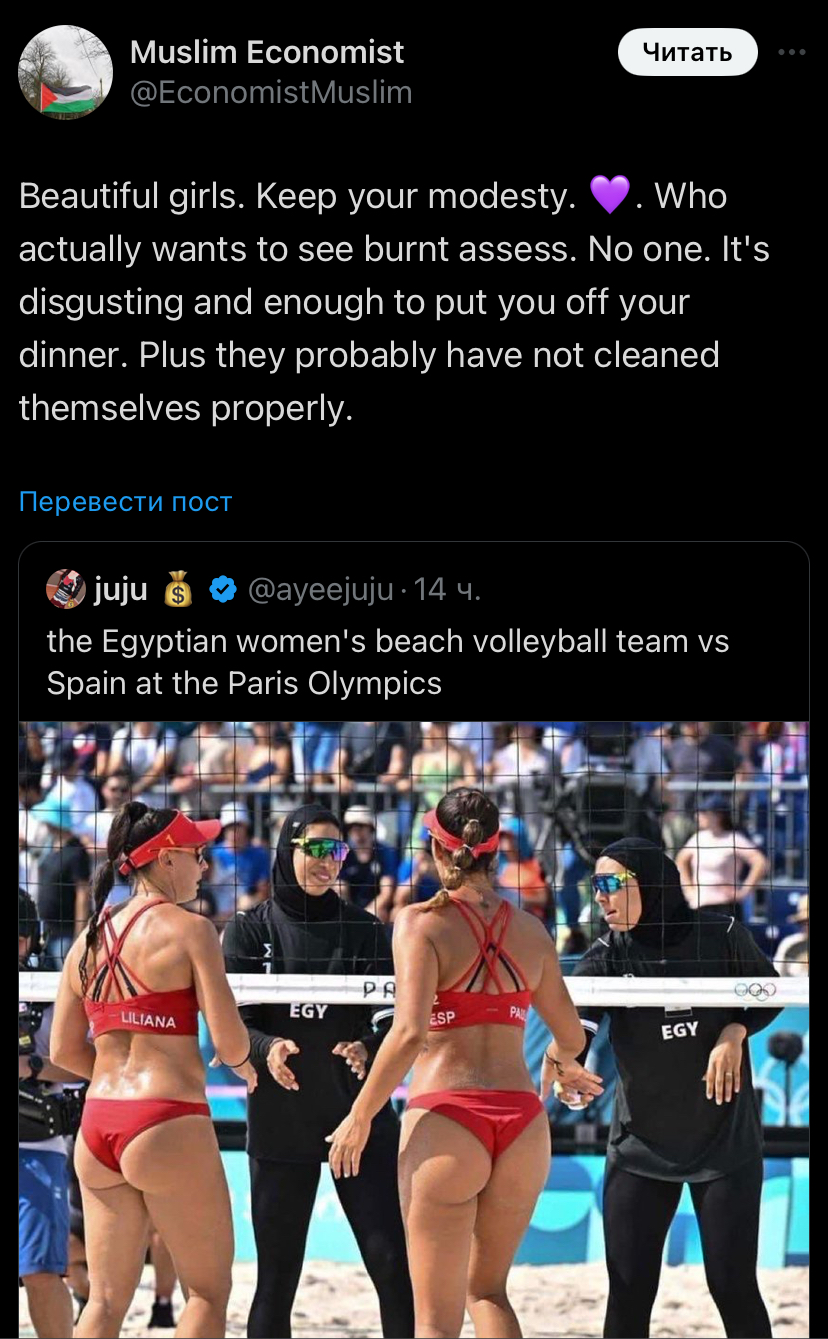
Task: Click the blue verified badge beside juju
Action: tap(222, 591)
